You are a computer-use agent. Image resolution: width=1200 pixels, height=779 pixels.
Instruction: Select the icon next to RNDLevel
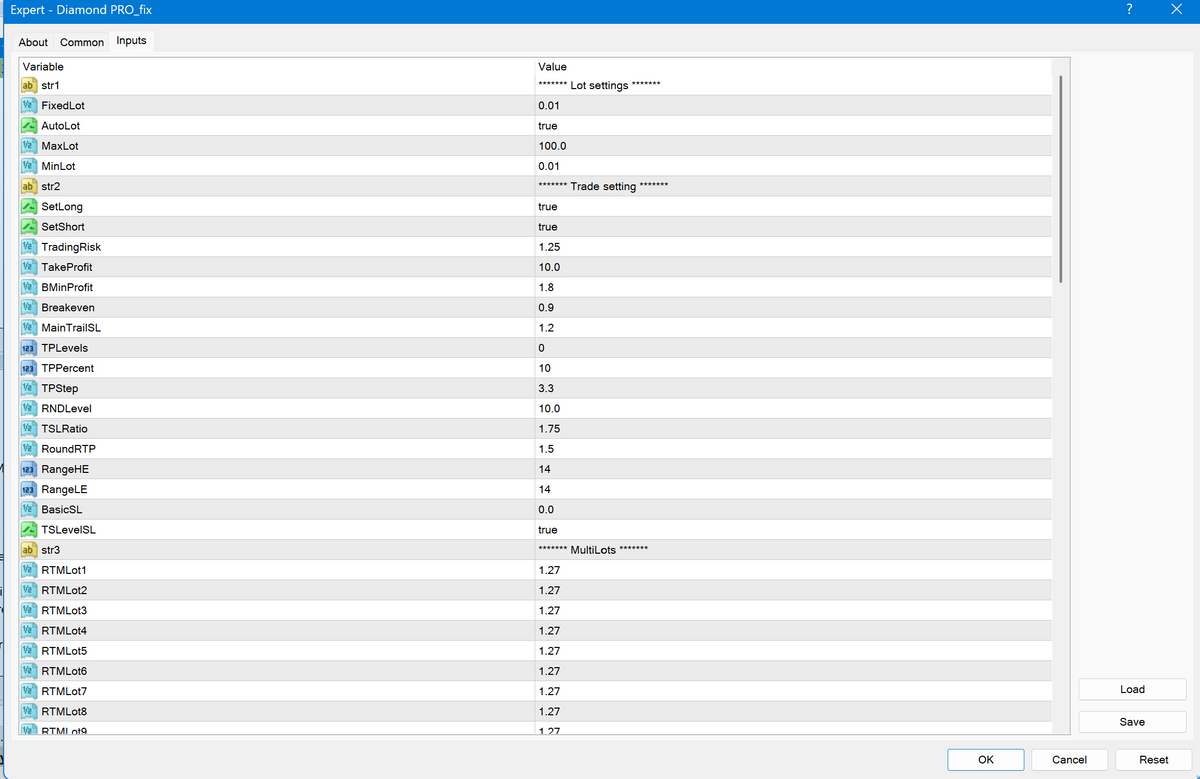click(29, 408)
